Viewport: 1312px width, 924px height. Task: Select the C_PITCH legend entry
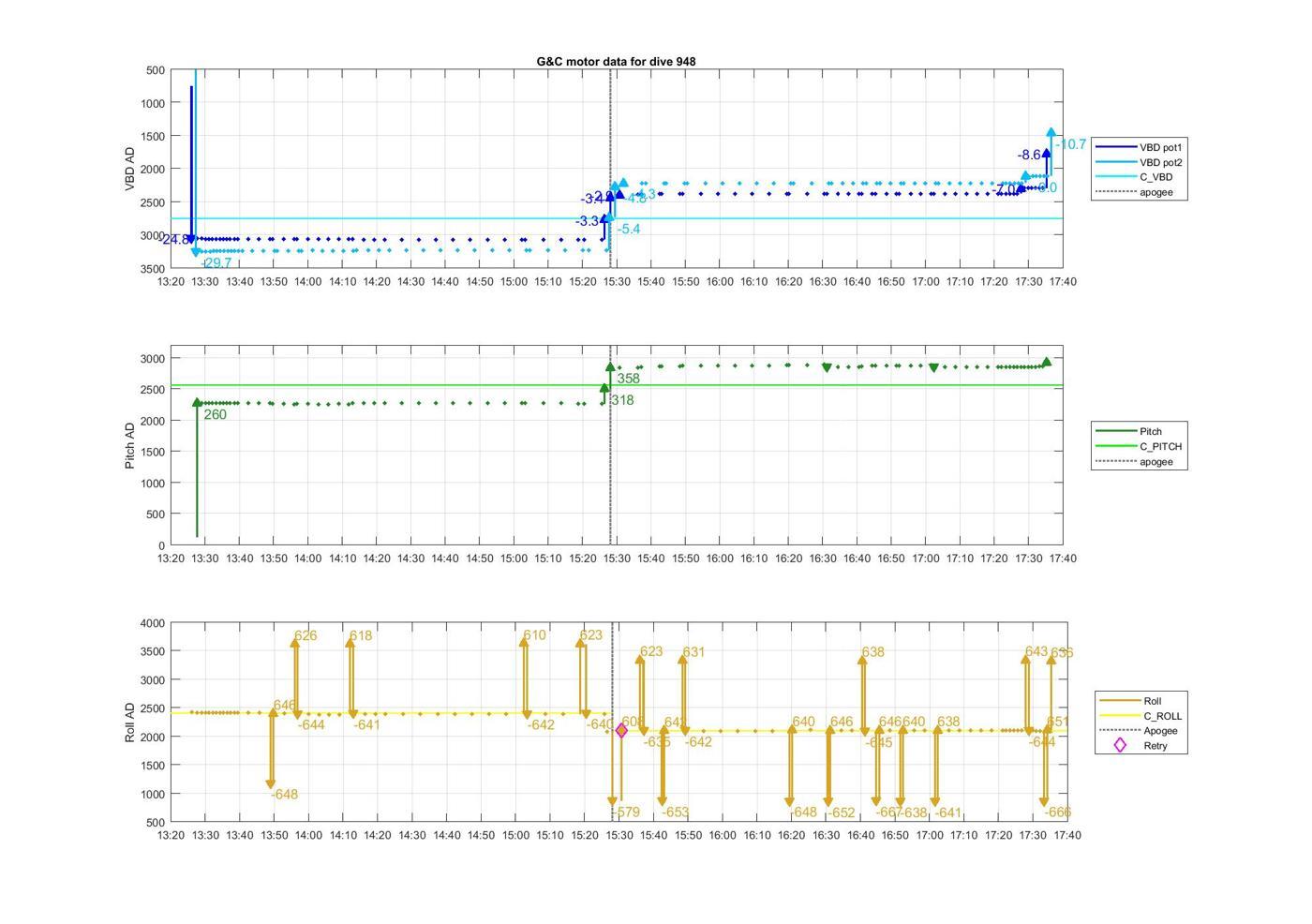point(1139,447)
